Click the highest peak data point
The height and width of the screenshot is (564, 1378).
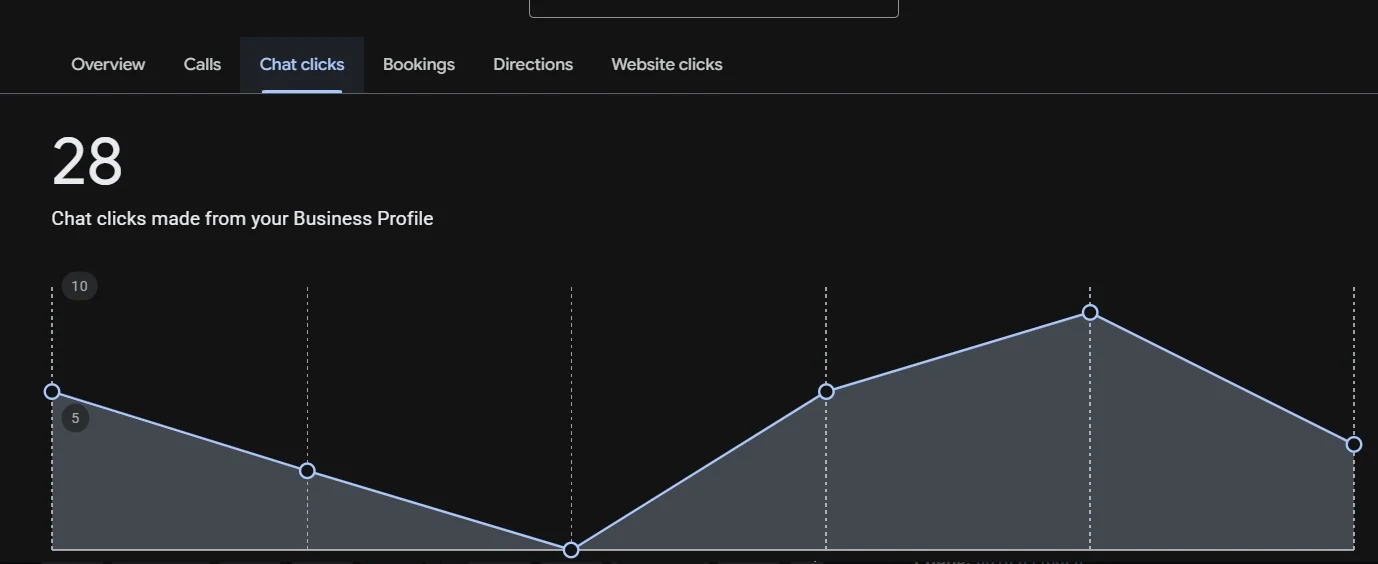pyautogui.click(x=1090, y=312)
